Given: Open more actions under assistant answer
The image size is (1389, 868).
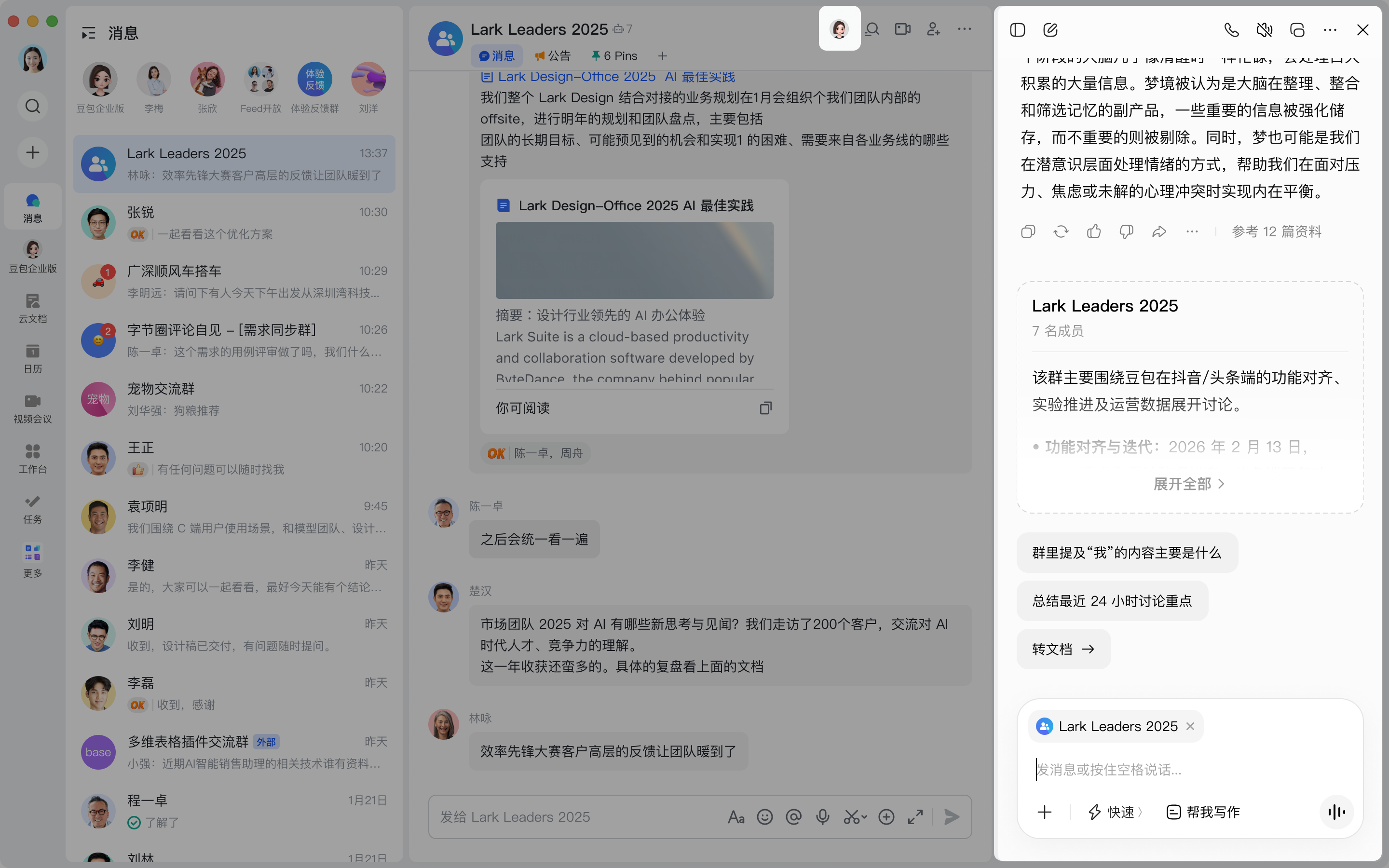Looking at the screenshot, I should [x=1192, y=231].
